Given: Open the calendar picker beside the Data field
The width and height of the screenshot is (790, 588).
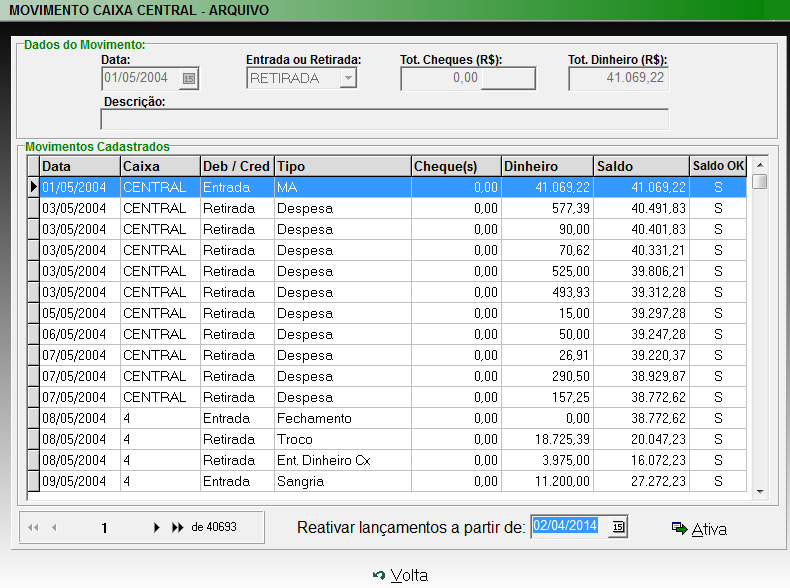Looking at the screenshot, I should pos(189,79).
